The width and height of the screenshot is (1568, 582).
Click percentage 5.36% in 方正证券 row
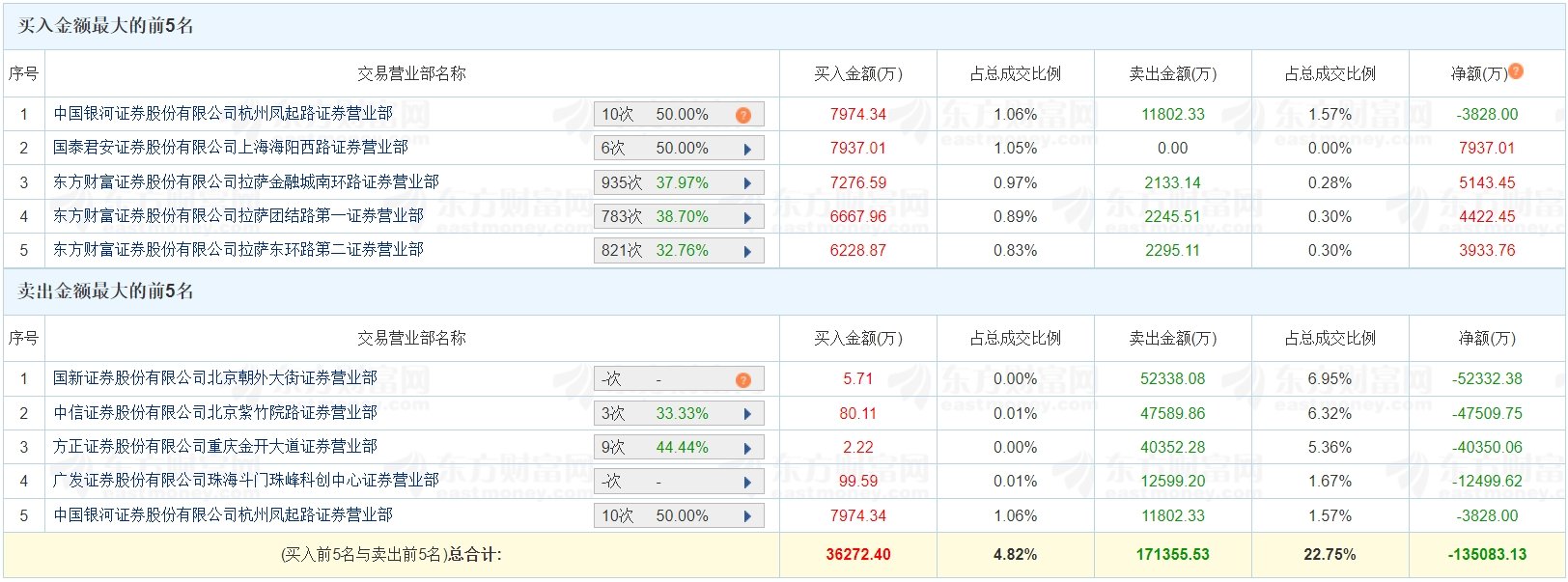click(x=1330, y=448)
